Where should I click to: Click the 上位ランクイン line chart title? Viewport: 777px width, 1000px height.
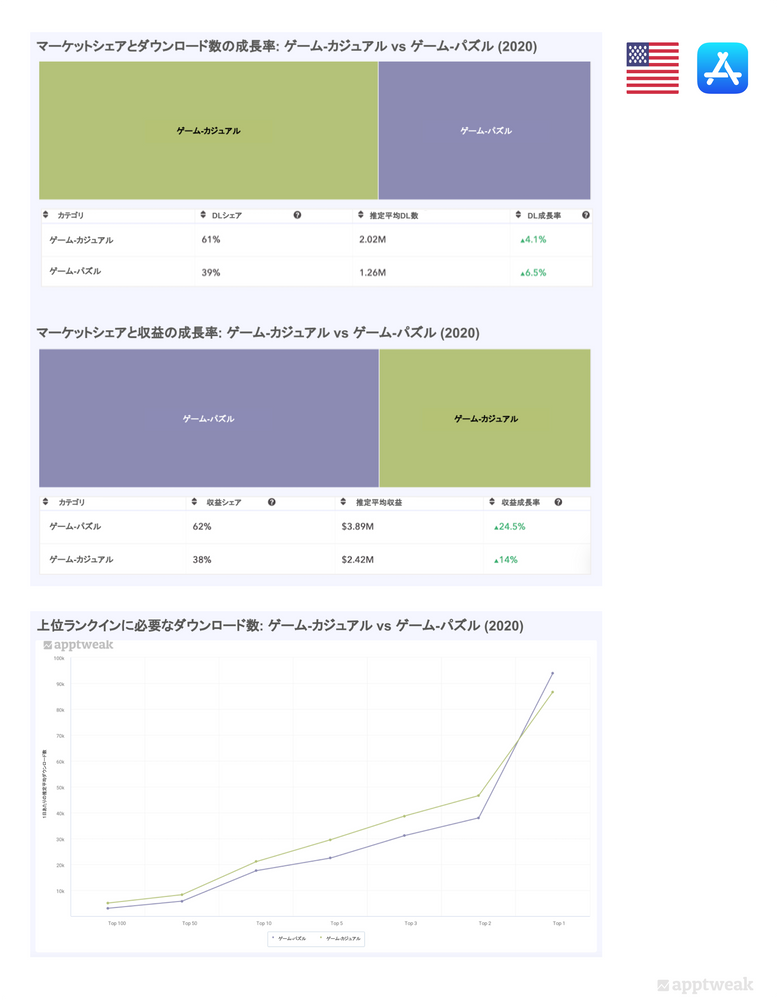[280, 626]
